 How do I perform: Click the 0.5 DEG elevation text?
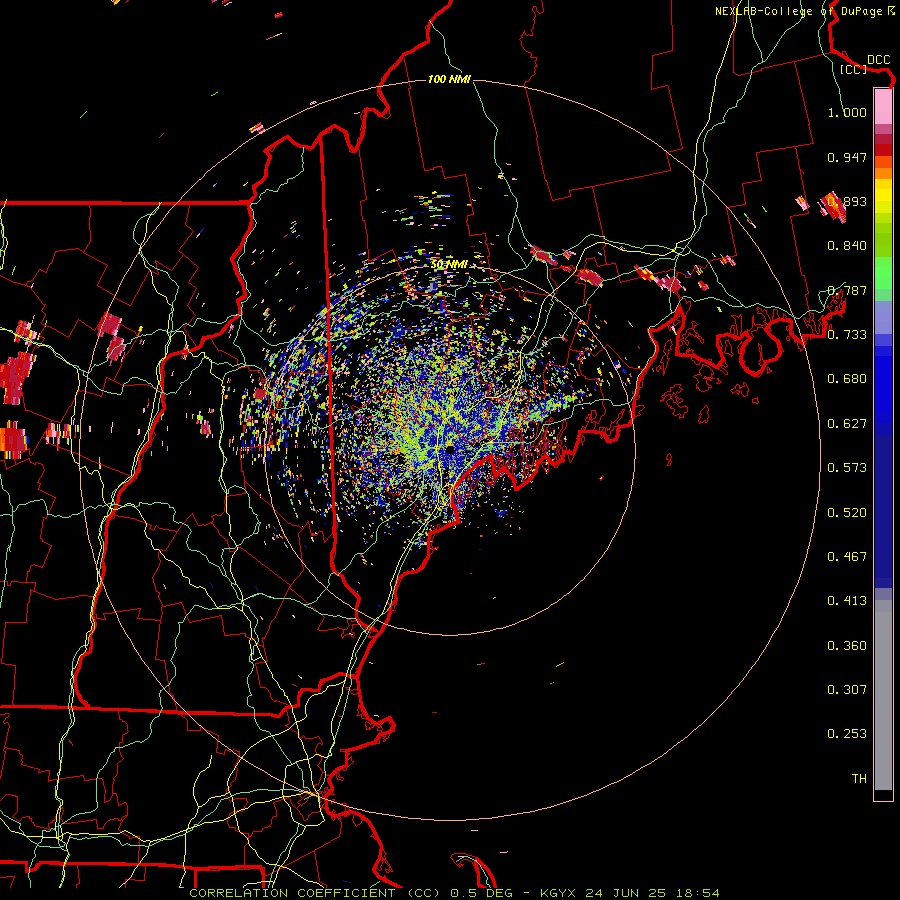(x=482, y=893)
